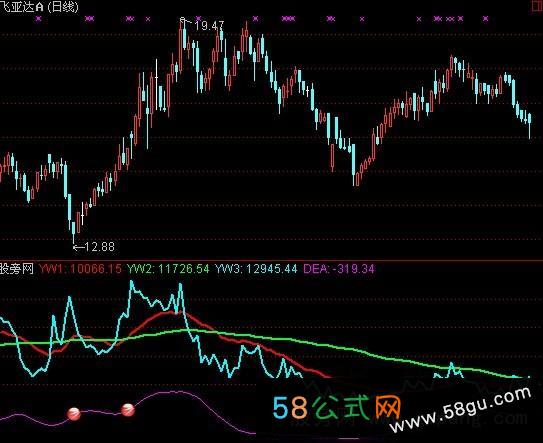Click the 12.88 low price label
This screenshot has height=443, width=543.
tap(99, 247)
